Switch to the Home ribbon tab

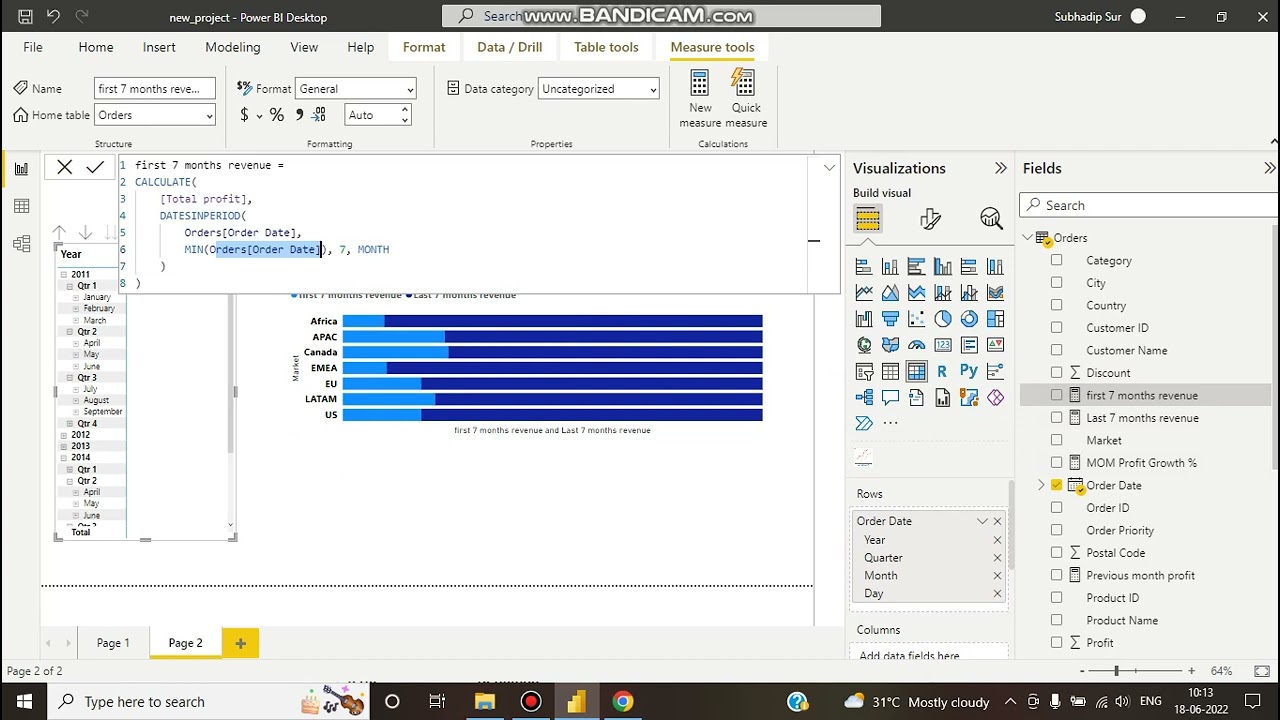point(96,47)
